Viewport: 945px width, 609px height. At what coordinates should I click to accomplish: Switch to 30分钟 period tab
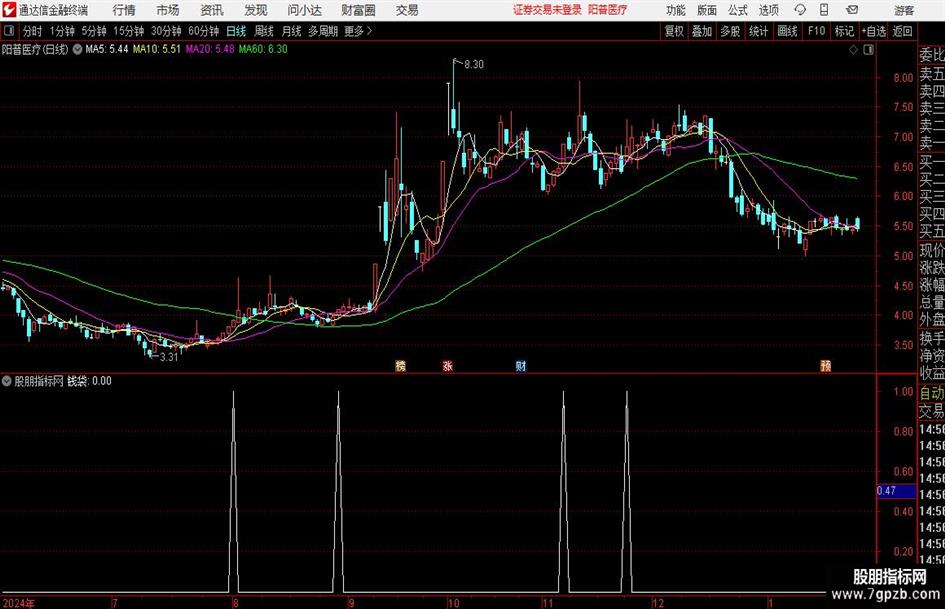pyautogui.click(x=166, y=31)
